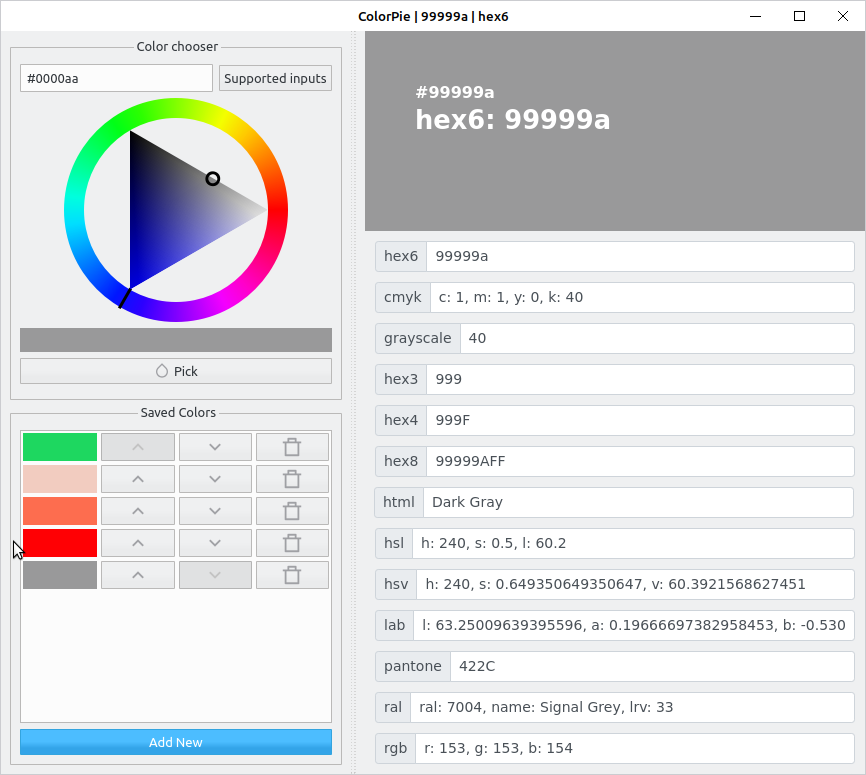Viewport: 866px width, 775px height.
Task: Click trash icon for the coral saved color
Action: 292,511
